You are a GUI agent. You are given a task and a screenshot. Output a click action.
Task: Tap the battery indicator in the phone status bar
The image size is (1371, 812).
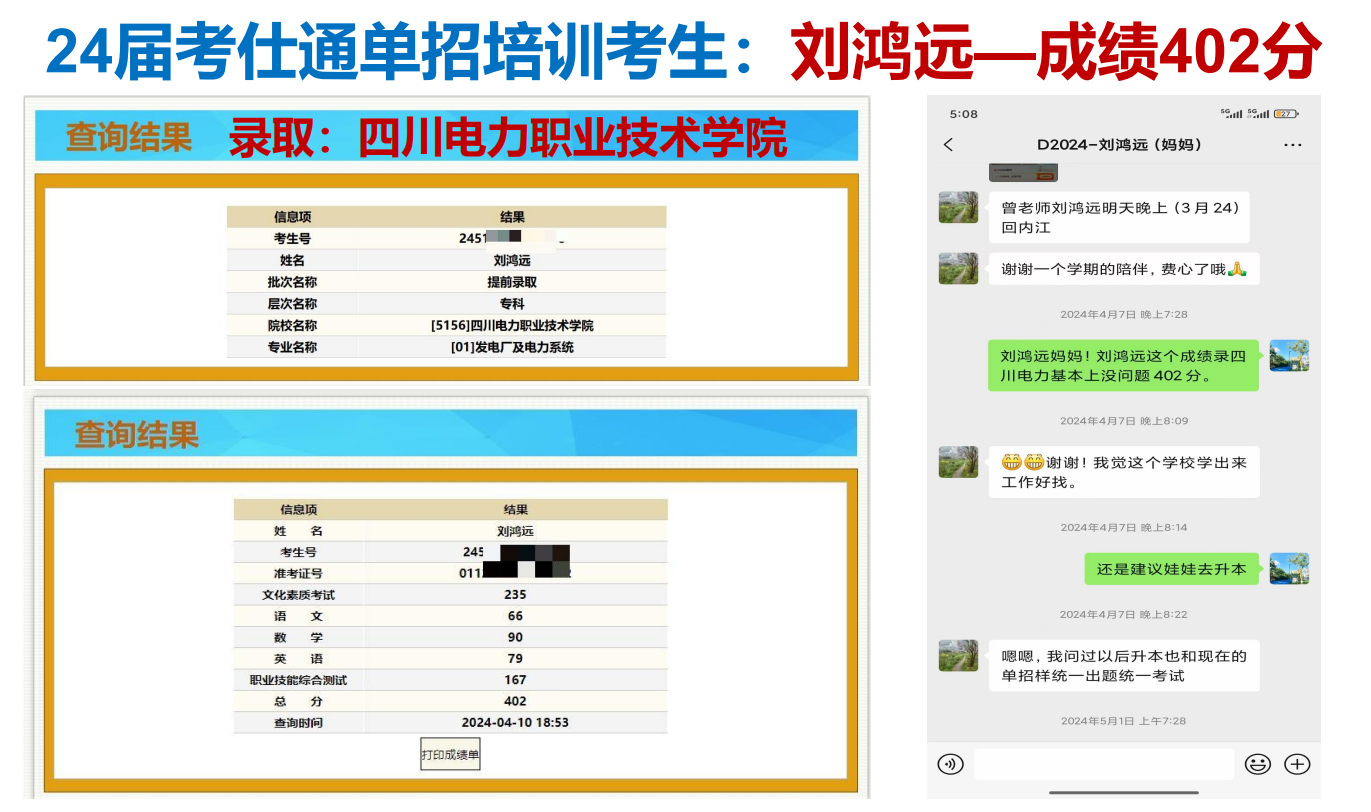pyautogui.click(x=1286, y=114)
